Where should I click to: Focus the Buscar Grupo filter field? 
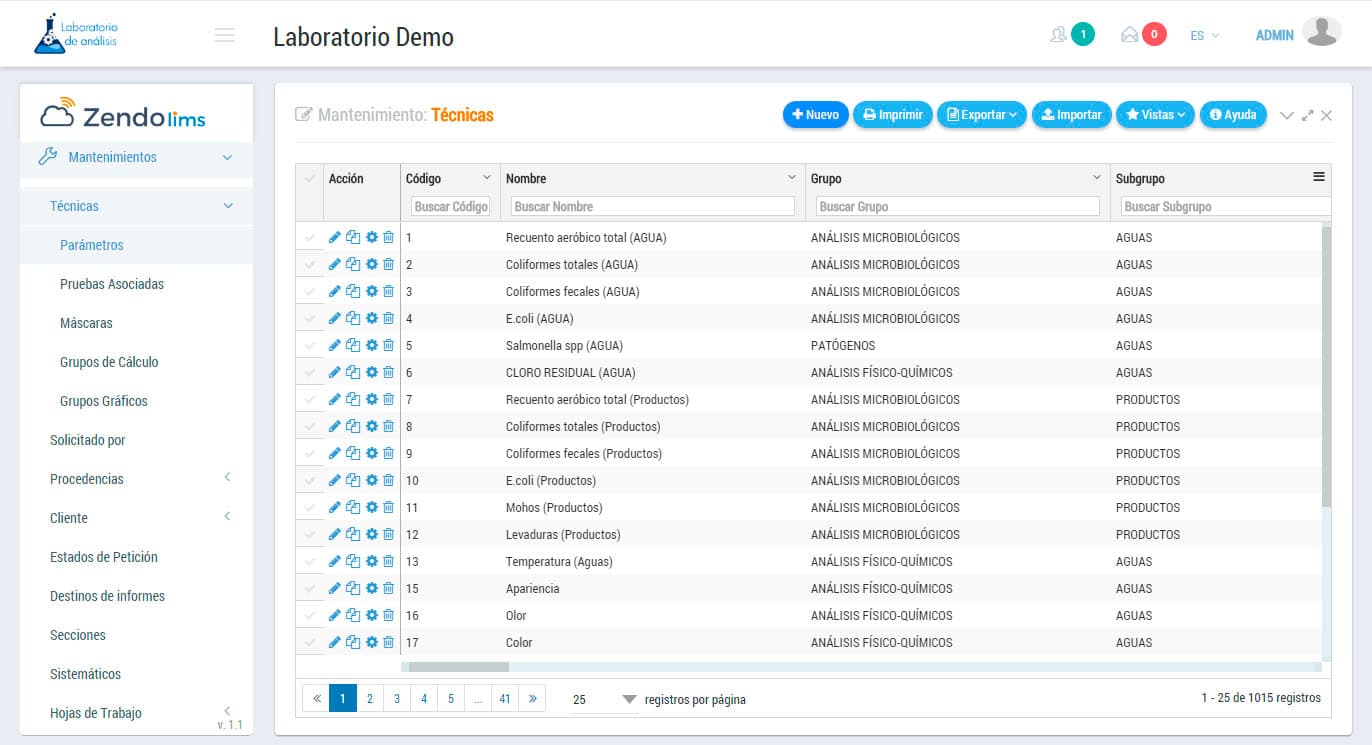coord(957,206)
